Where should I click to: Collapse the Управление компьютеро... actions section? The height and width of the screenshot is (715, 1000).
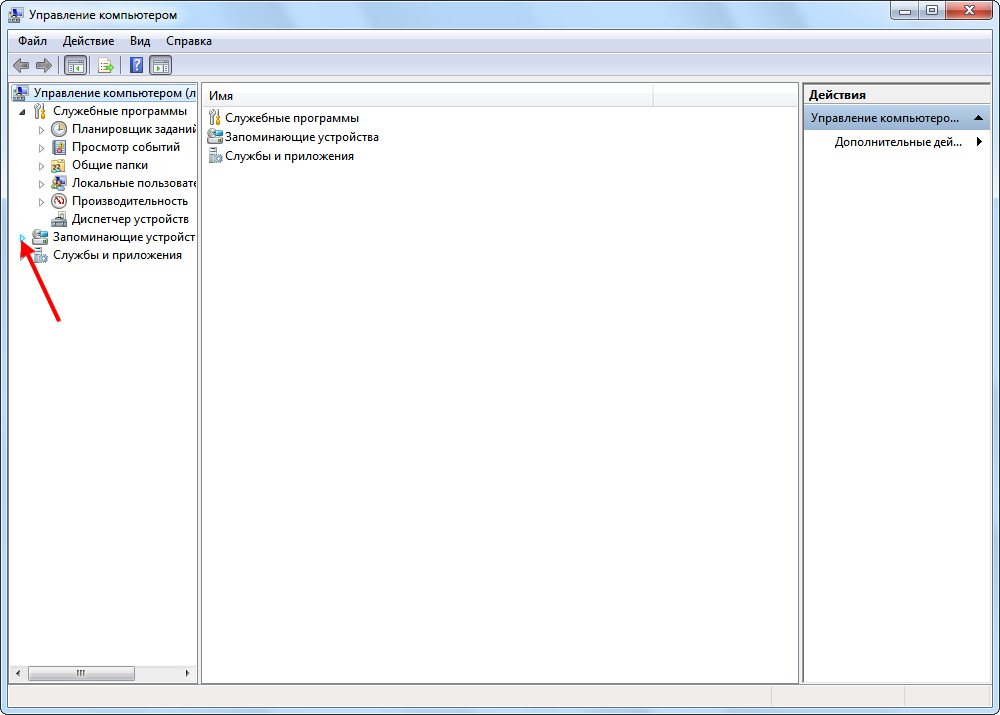(978, 118)
